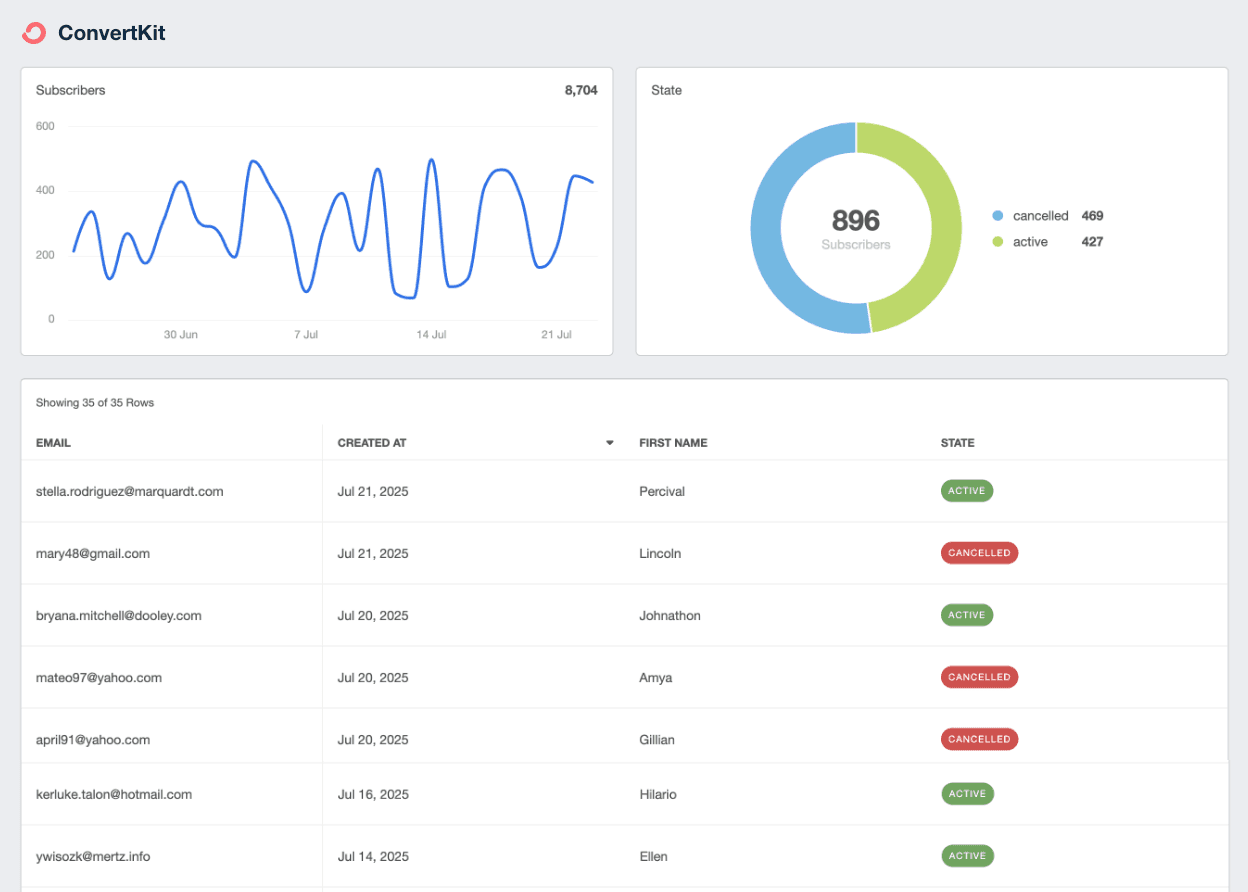Click the Subscribers line chart peak
The image size is (1248, 892).
432,160
